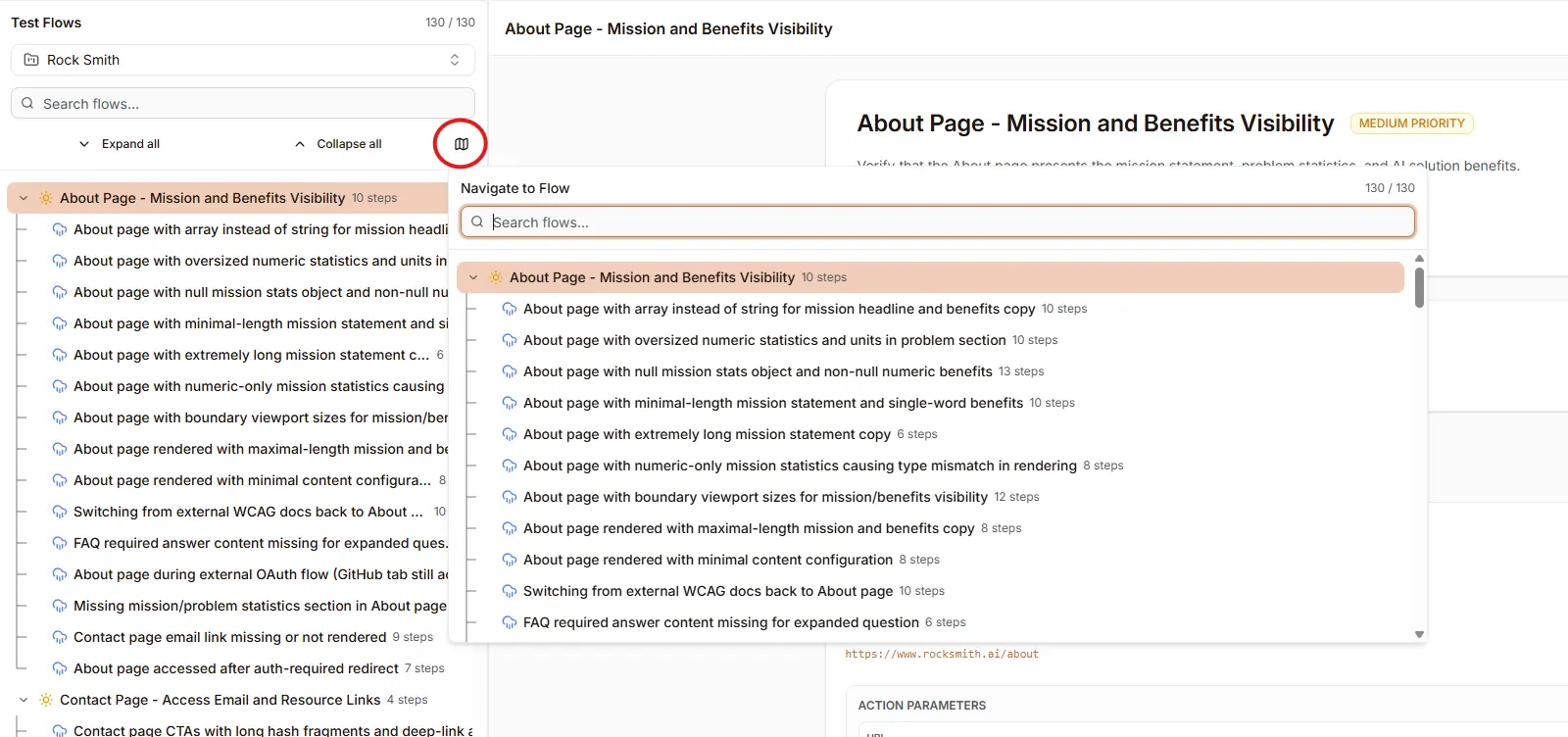1568x737 pixels.
Task: Click the popup list scroll down arrow
Action: coord(1419,634)
